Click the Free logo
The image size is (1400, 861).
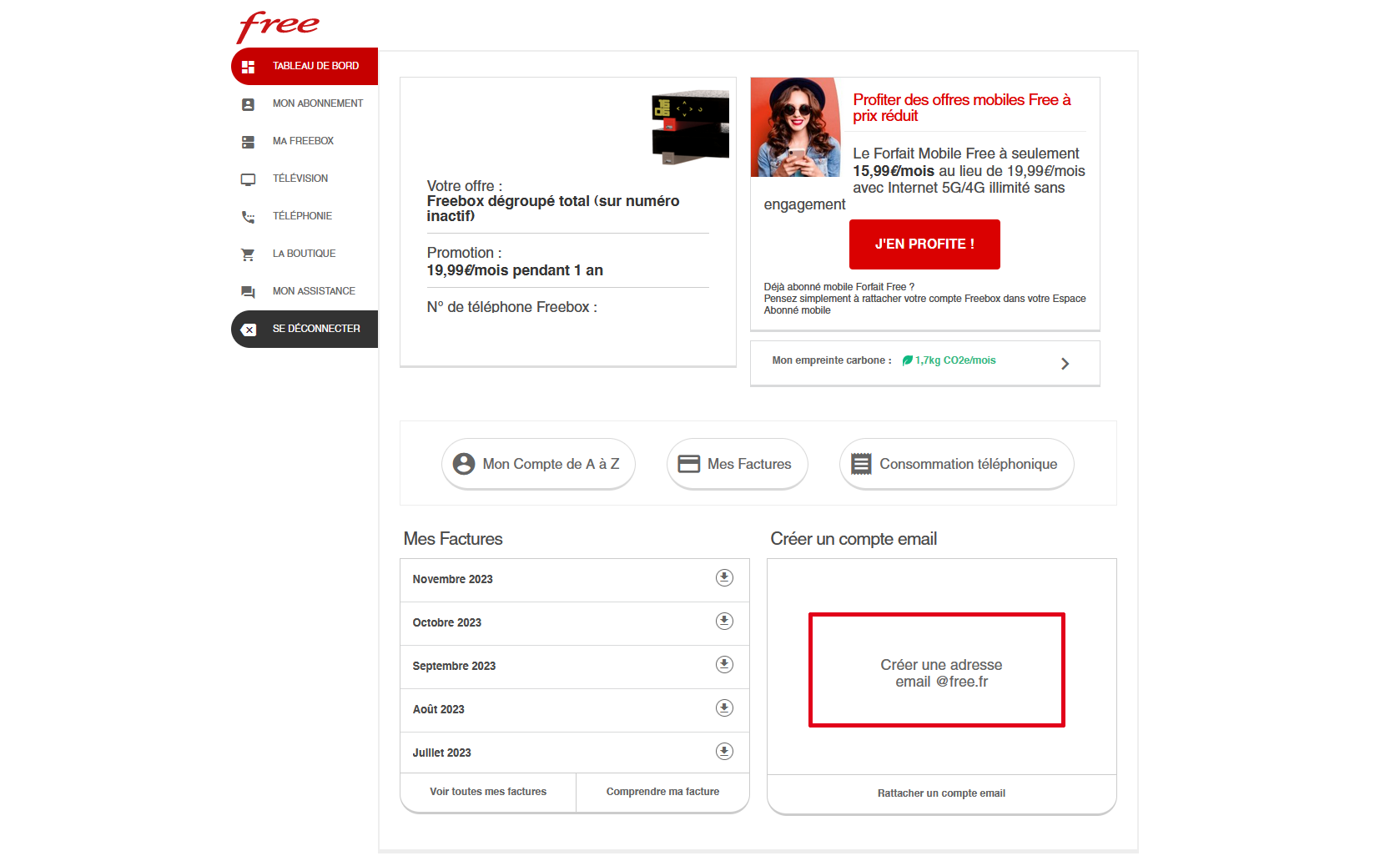(x=278, y=26)
